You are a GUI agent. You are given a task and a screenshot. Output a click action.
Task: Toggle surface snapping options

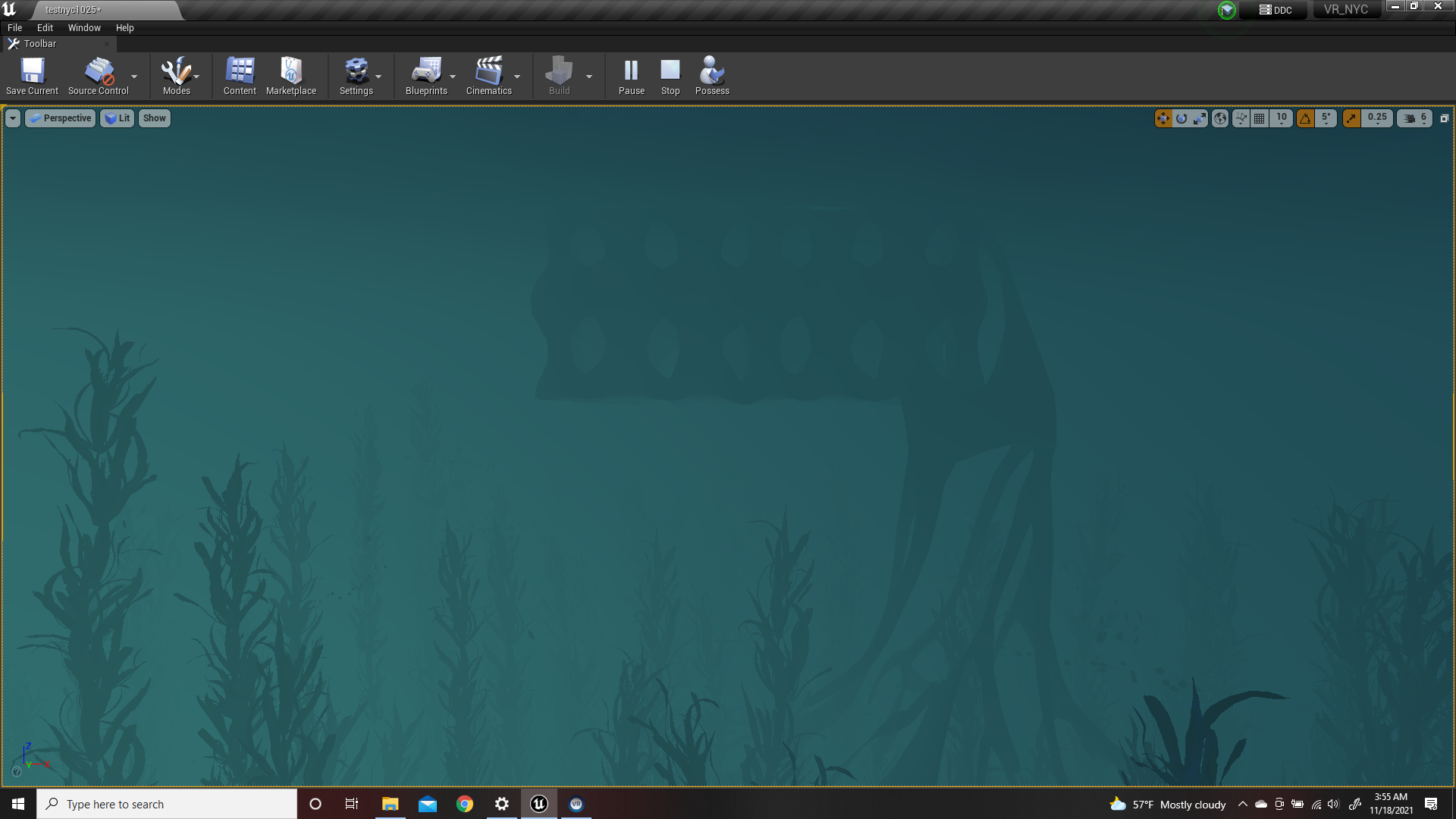coord(1241,118)
